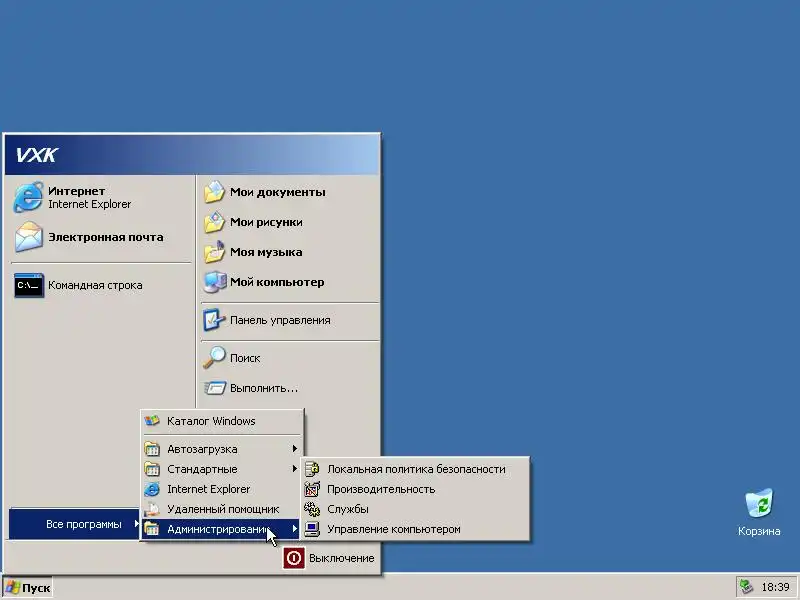The width and height of the screenshot is (800, 600).
Task: Click the 18:39 clock in system tray
Action: (x=775, y=587)
